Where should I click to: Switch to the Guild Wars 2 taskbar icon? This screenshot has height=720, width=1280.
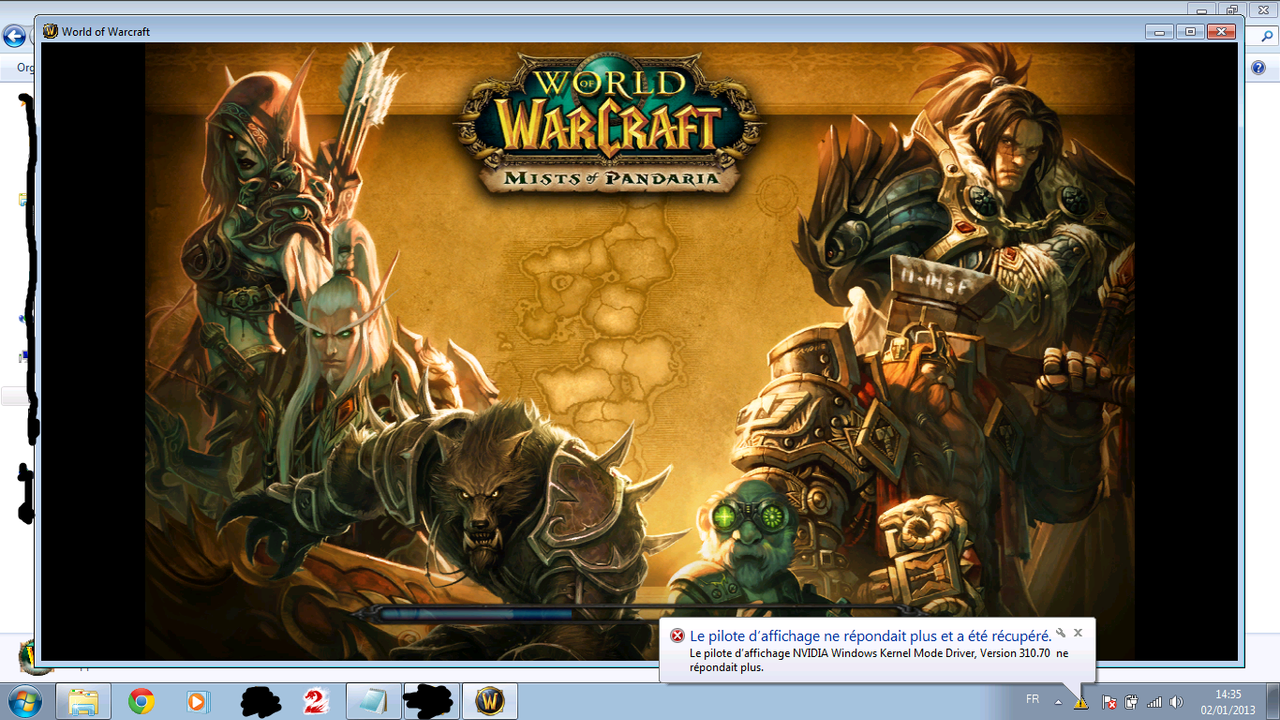[316, 701]
